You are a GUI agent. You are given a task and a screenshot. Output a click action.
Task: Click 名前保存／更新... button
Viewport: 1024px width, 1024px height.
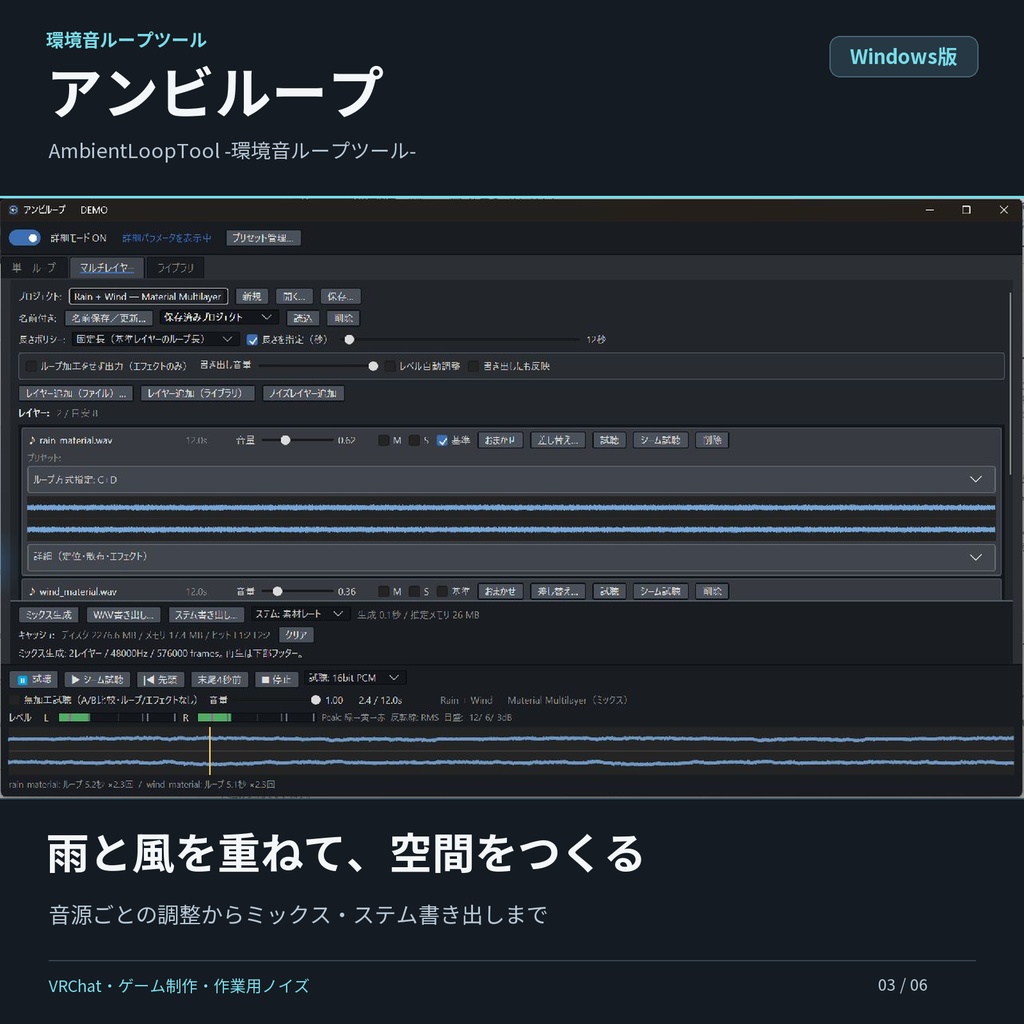[109, 318]
